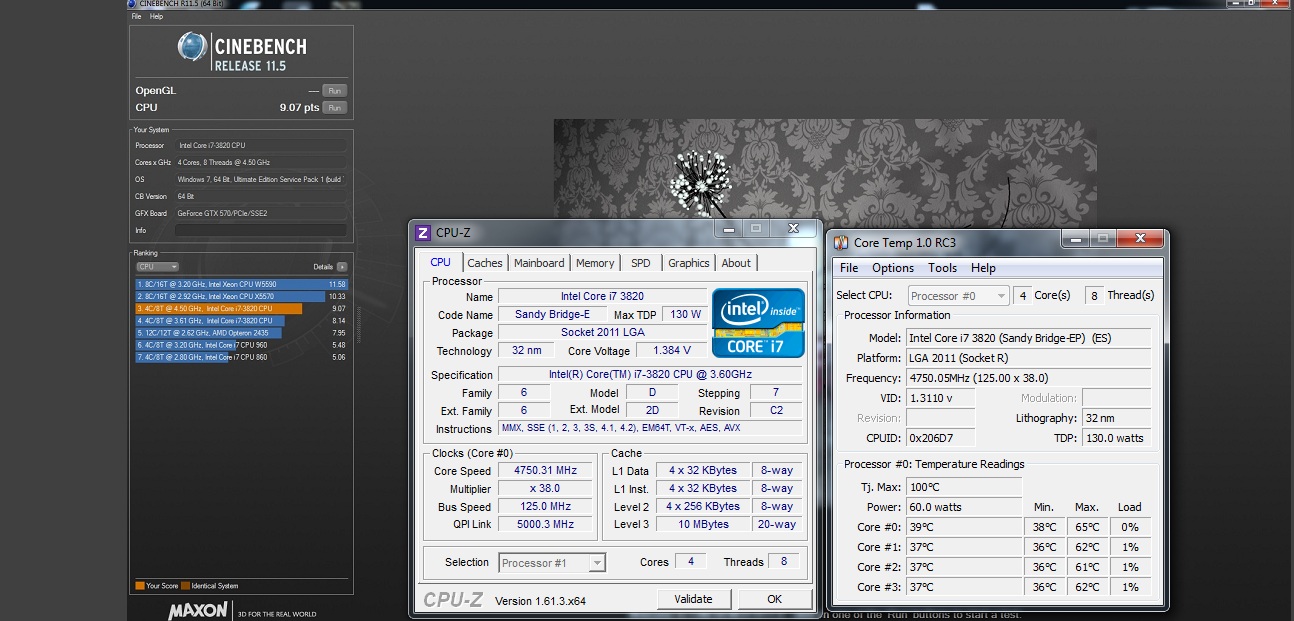The image size is (1294, 621).
Task: Click the Core Speed value 4750.31 MHz
Action: coord(545,470)
